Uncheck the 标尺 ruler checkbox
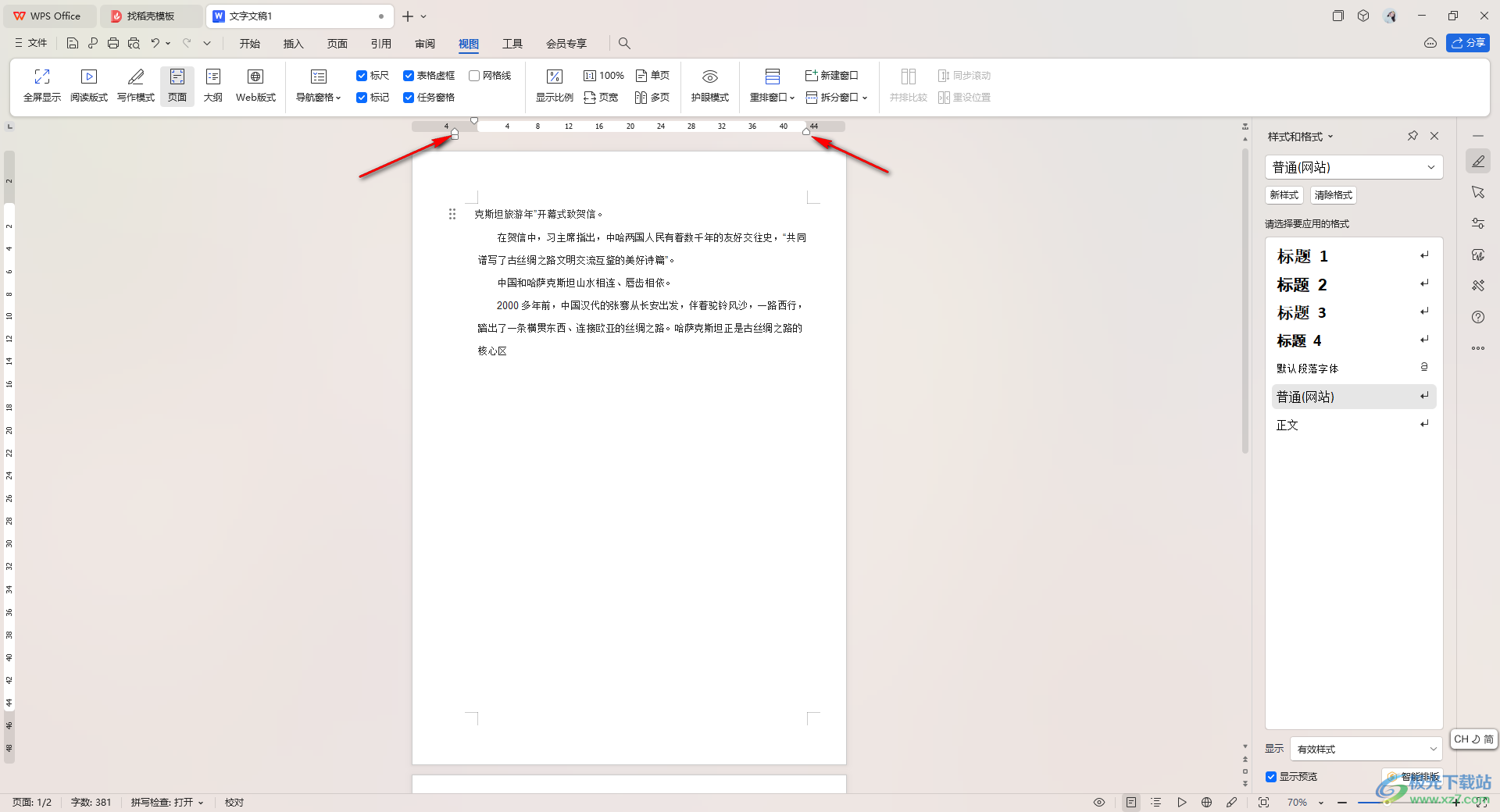The height and width of the screenshot is (812, 1500). (362, 76)
